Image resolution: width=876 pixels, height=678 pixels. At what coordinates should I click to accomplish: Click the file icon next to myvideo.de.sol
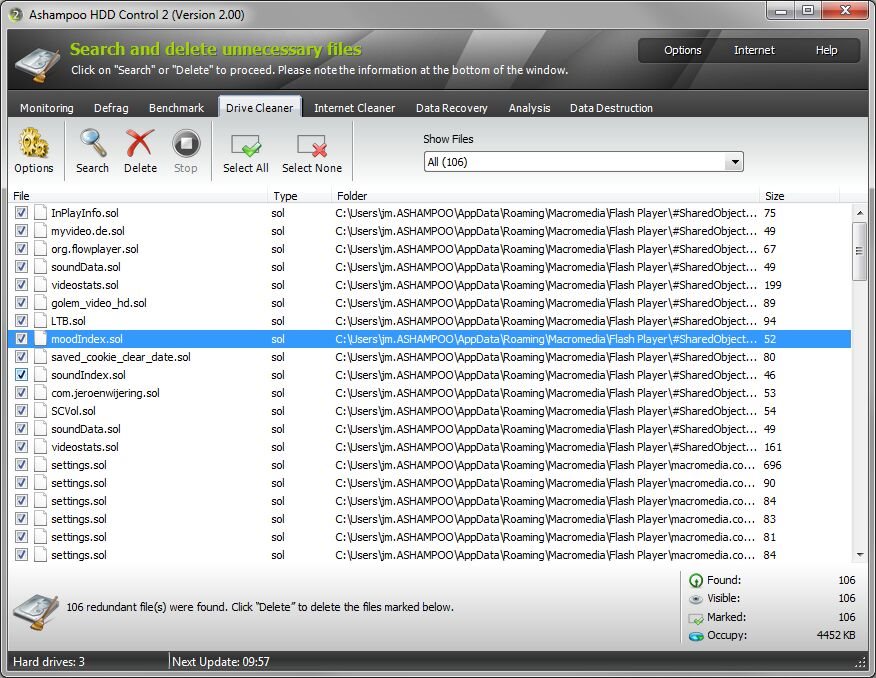click(x=40, y=231)
